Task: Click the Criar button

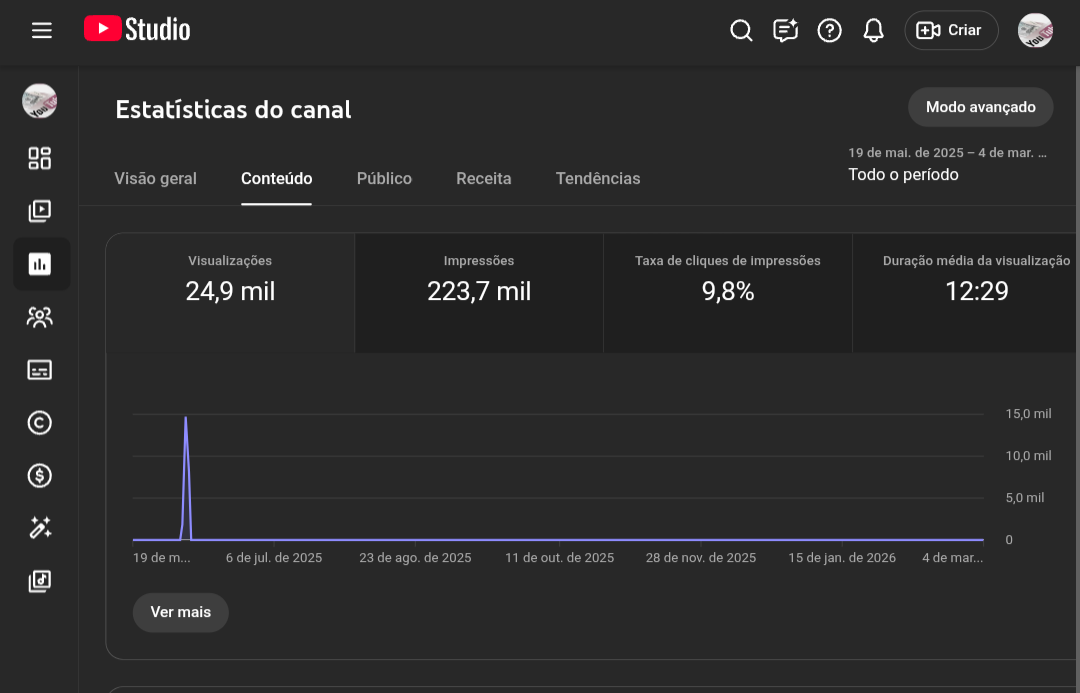Action: click(951, 30)
